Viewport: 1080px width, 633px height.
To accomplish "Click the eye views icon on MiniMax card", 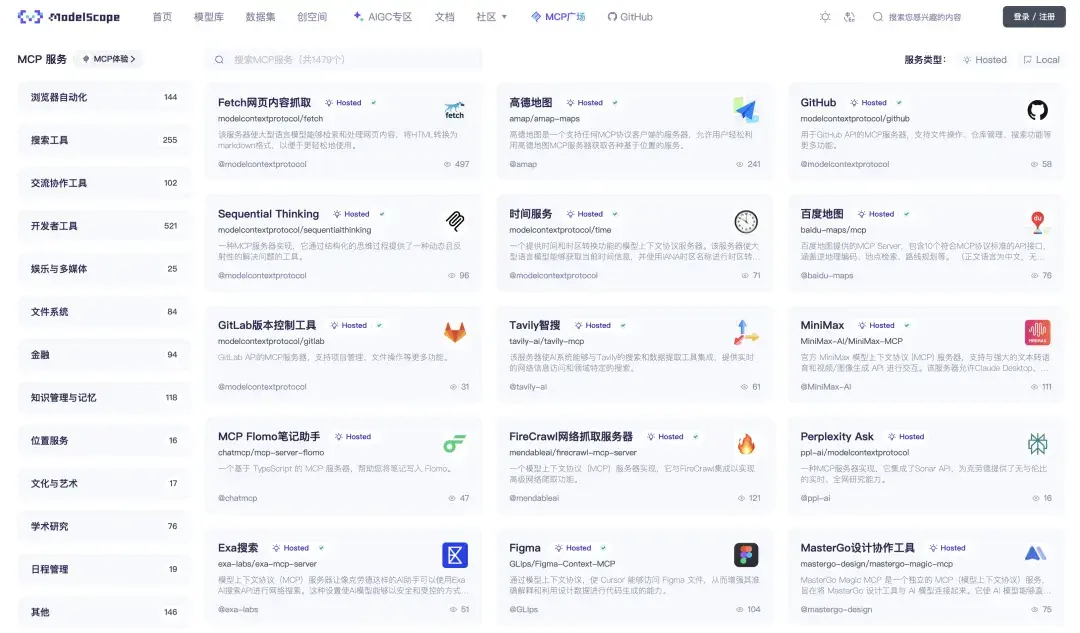I will (1035, 387).
